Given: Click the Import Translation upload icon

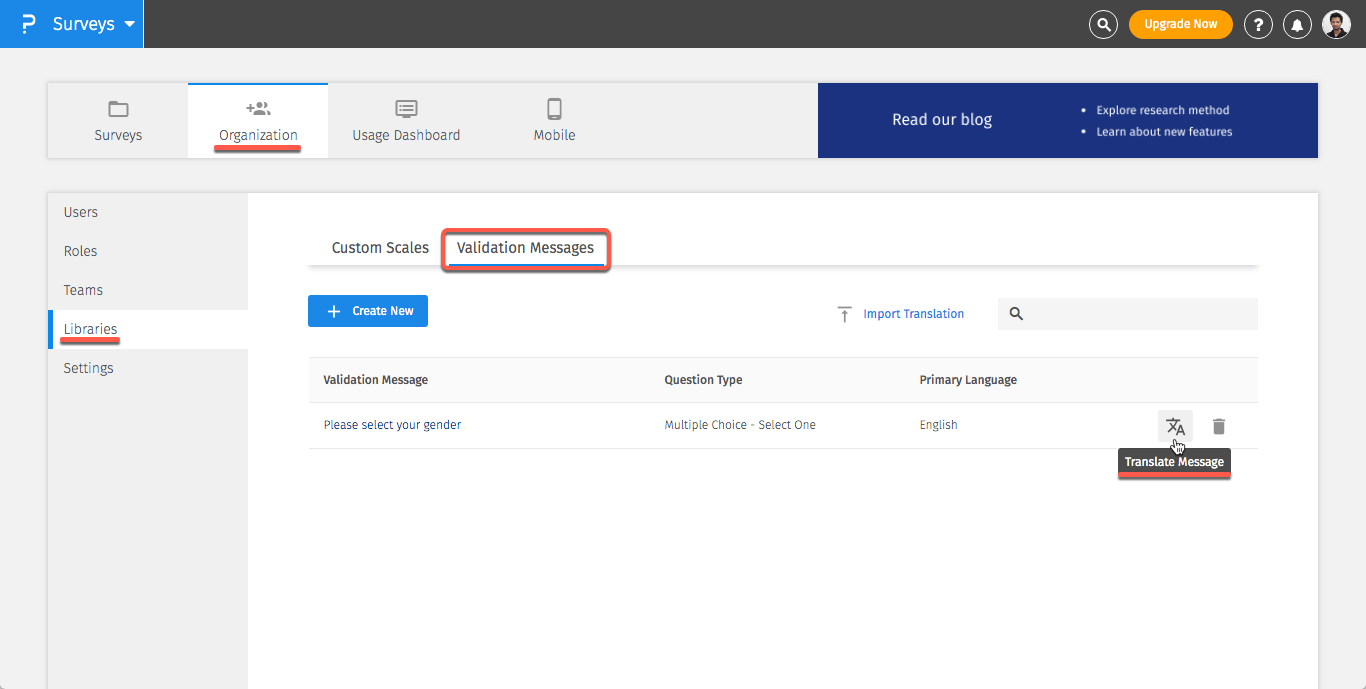Looking at the screenshot, I should (x=844, y=314).
